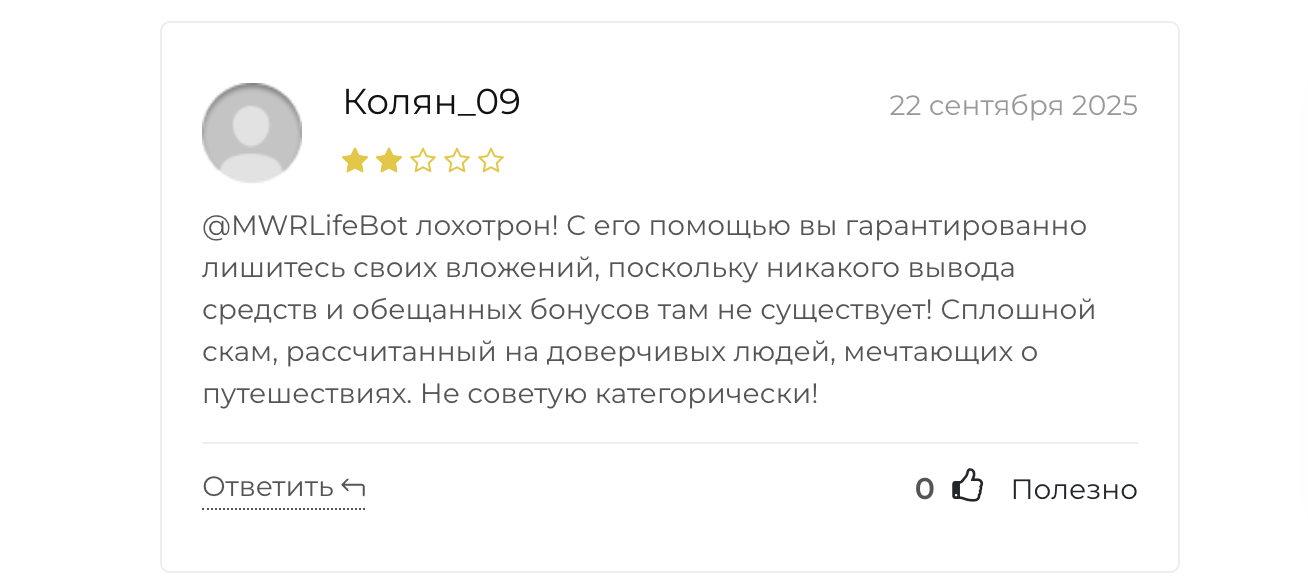Viewport: 1308px width, 588px height.
Task: Click the review date 22 сентября 2025
Action: pos(1013,106)
